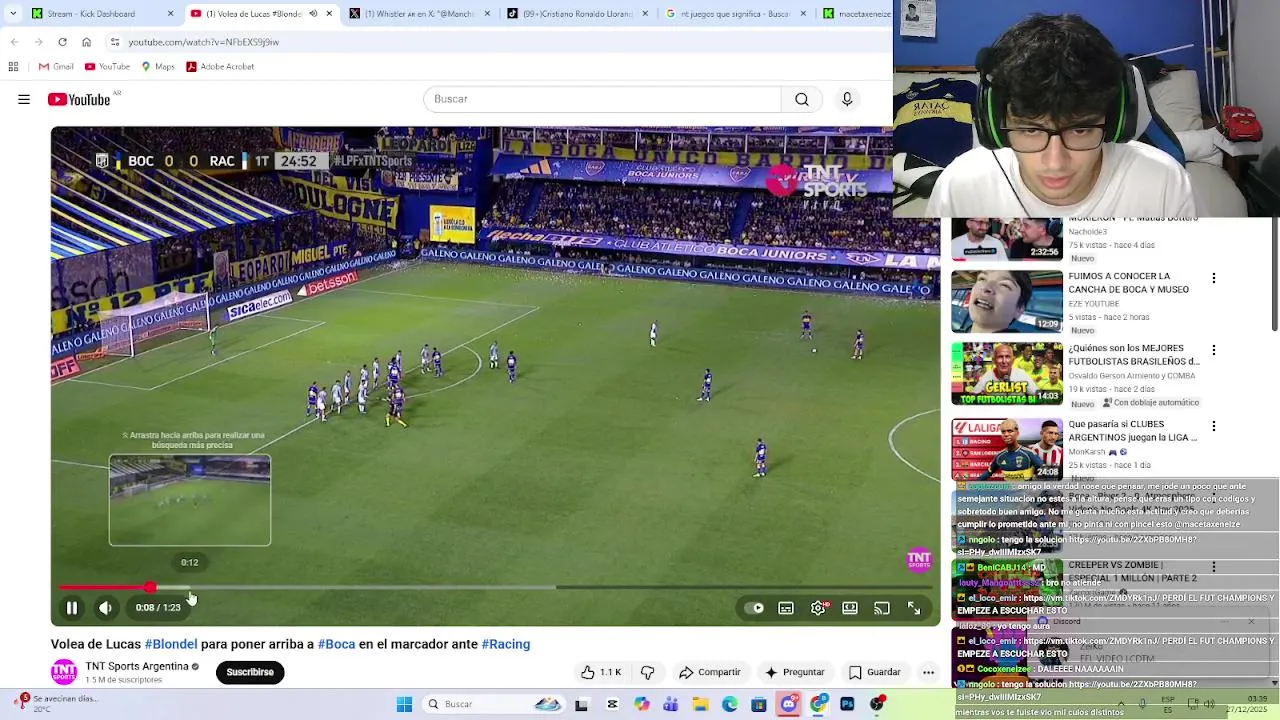
Task: Open the Preguntar assistant button
Action: pyautogui.click(x=795, y=672)
